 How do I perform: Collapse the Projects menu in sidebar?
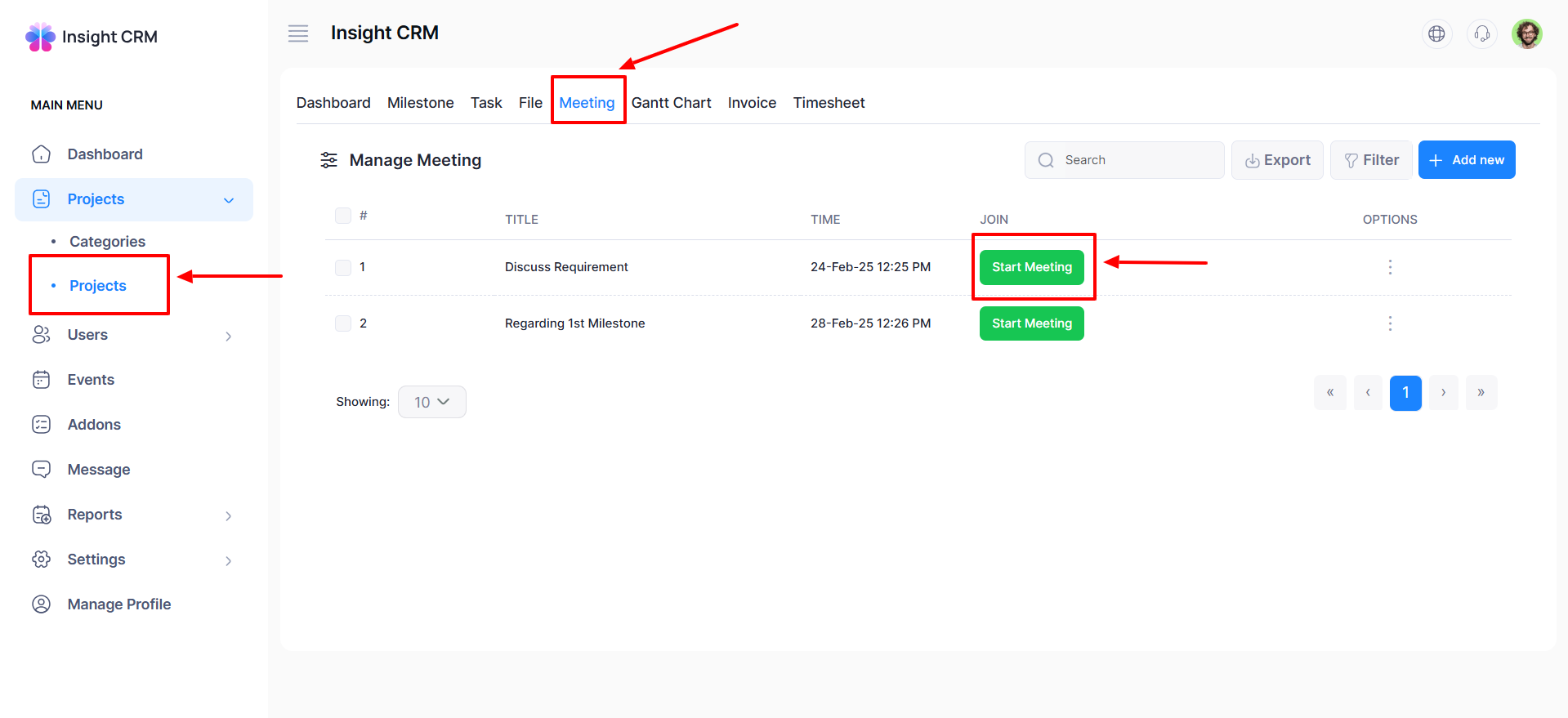click(228, 200)
